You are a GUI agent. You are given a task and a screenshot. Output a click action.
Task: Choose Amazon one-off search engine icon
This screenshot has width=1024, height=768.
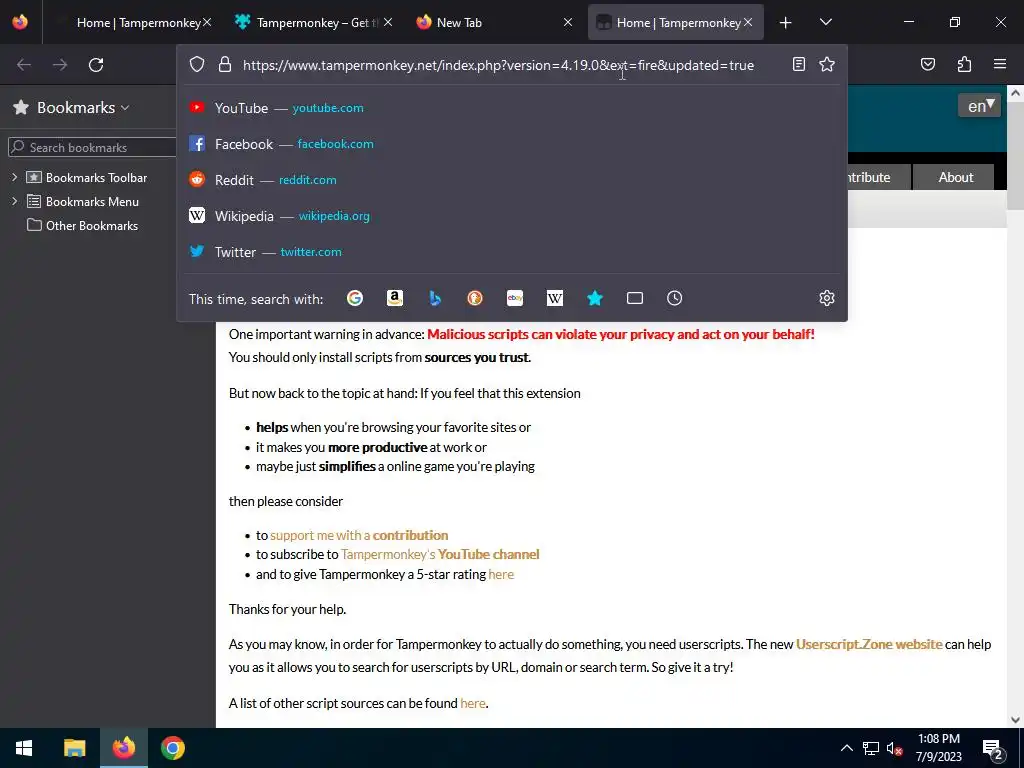coord(394,298)
